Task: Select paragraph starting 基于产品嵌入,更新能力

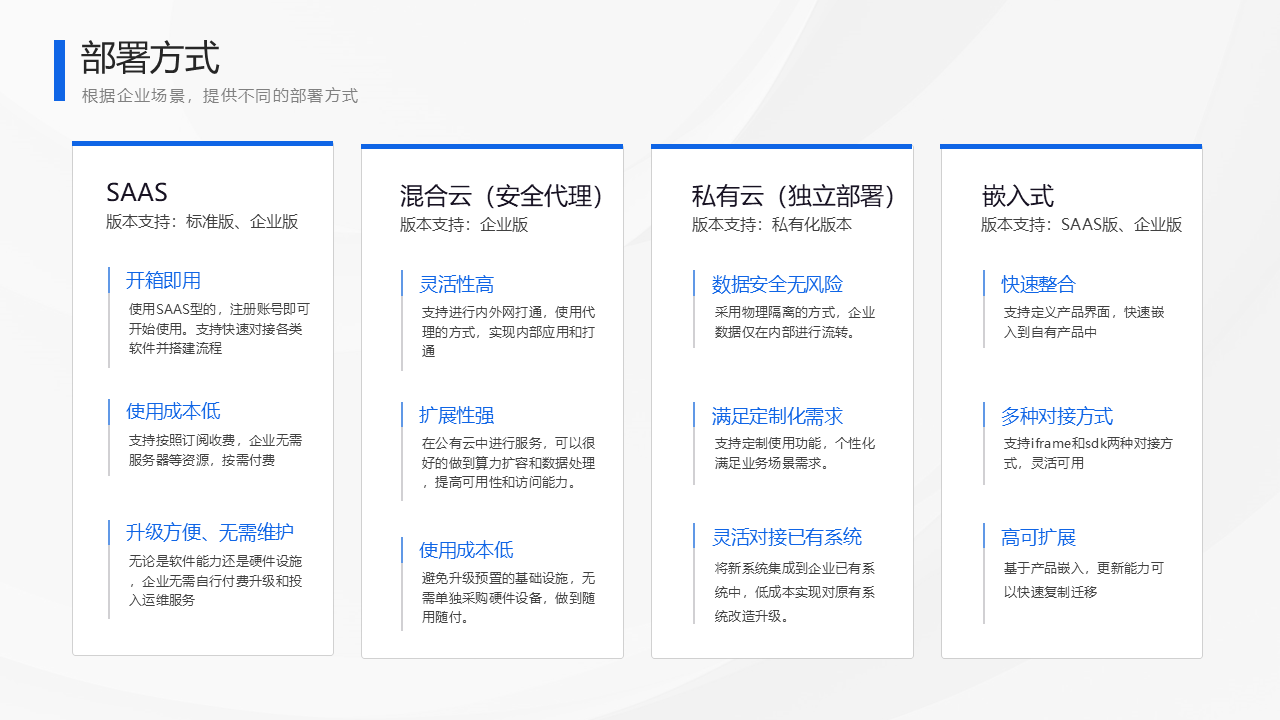Action: click(1084, 580)
